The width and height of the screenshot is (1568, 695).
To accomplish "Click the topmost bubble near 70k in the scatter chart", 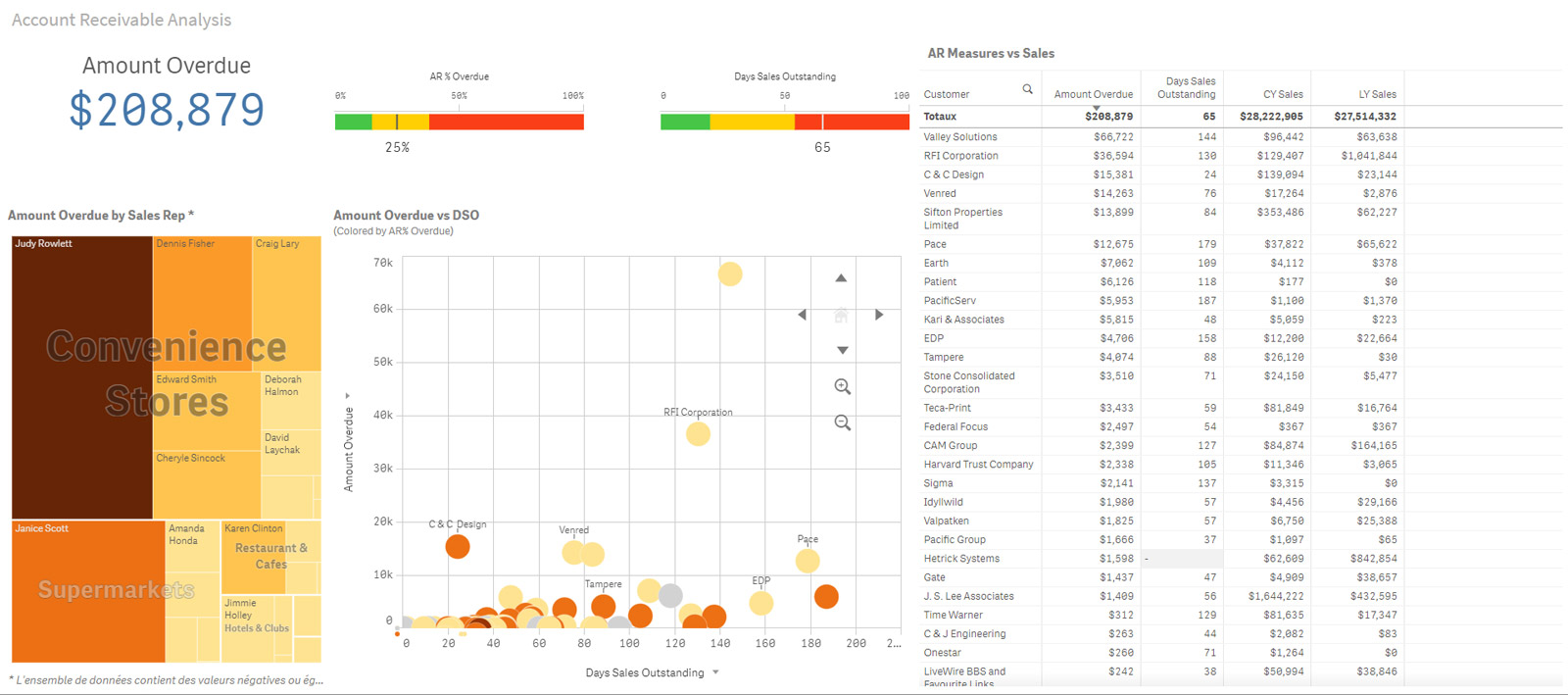I will click(x=730, y=274).
